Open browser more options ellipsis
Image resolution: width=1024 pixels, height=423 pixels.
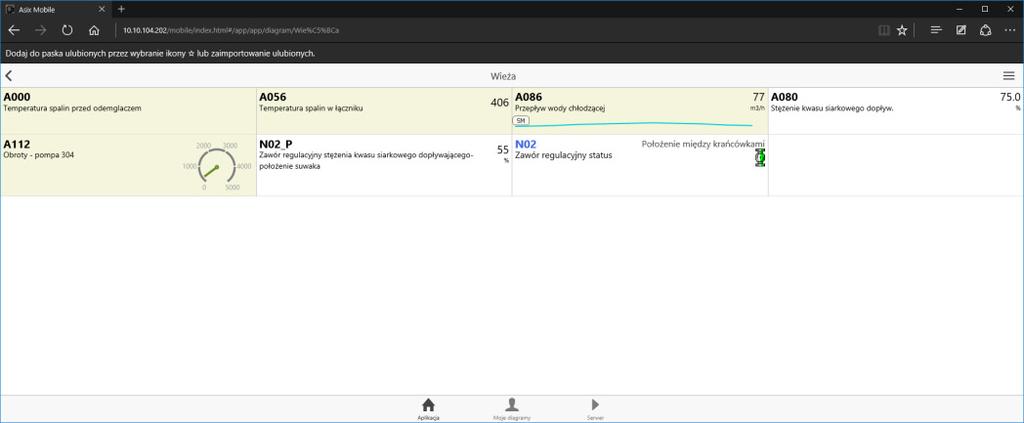pos(1010,30)
